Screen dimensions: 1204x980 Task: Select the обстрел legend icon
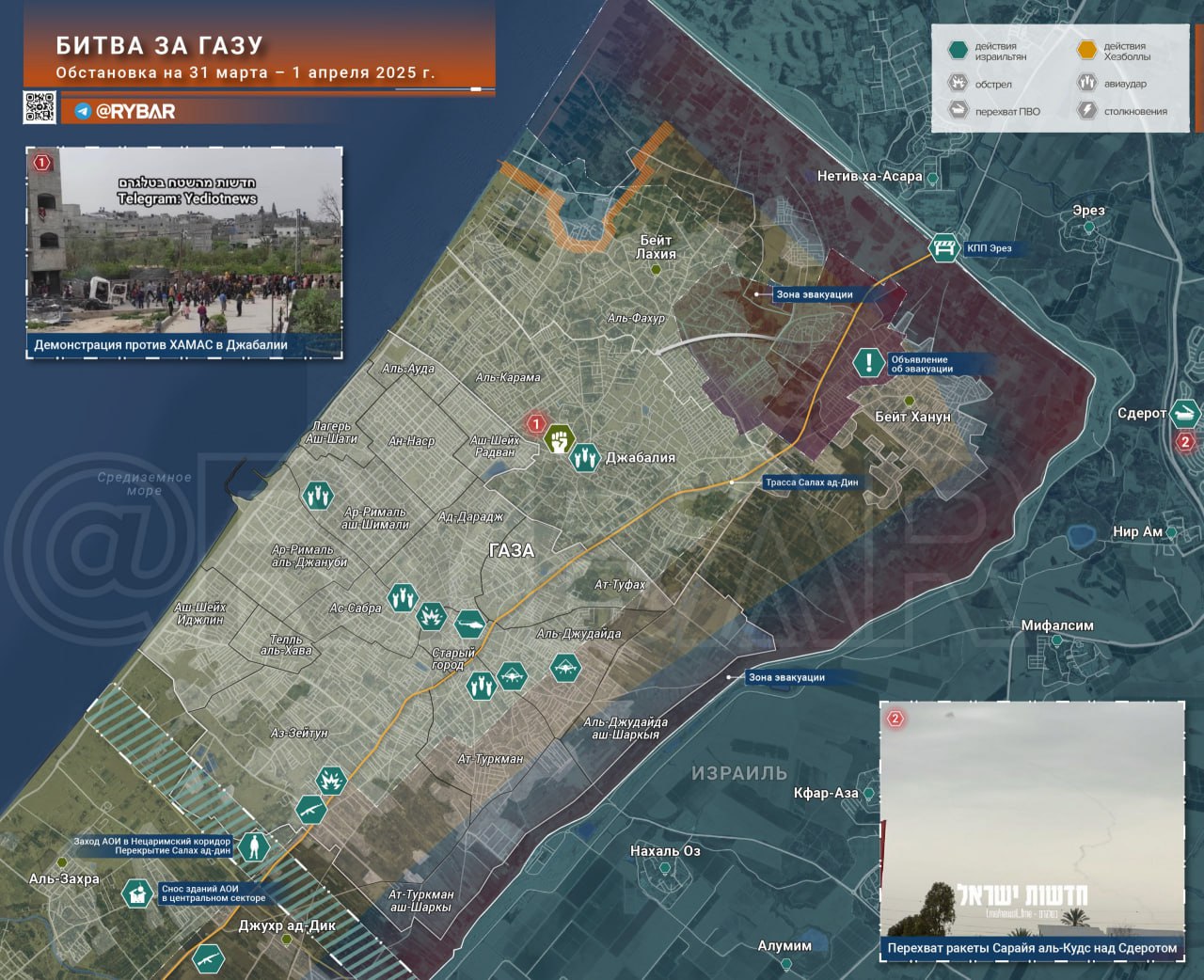[958, 84]
